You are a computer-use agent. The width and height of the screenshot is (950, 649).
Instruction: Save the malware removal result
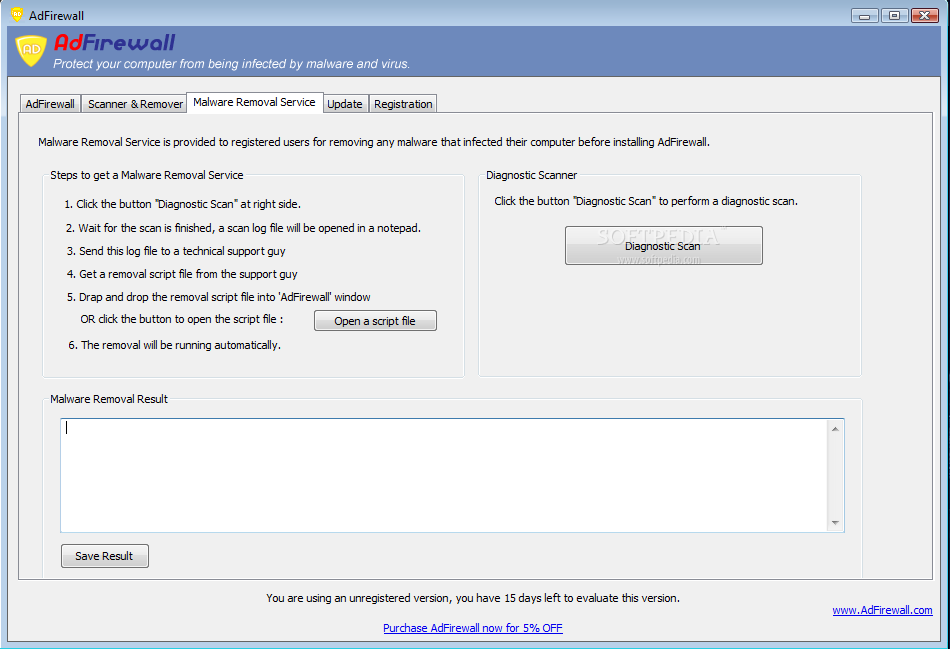104,556
